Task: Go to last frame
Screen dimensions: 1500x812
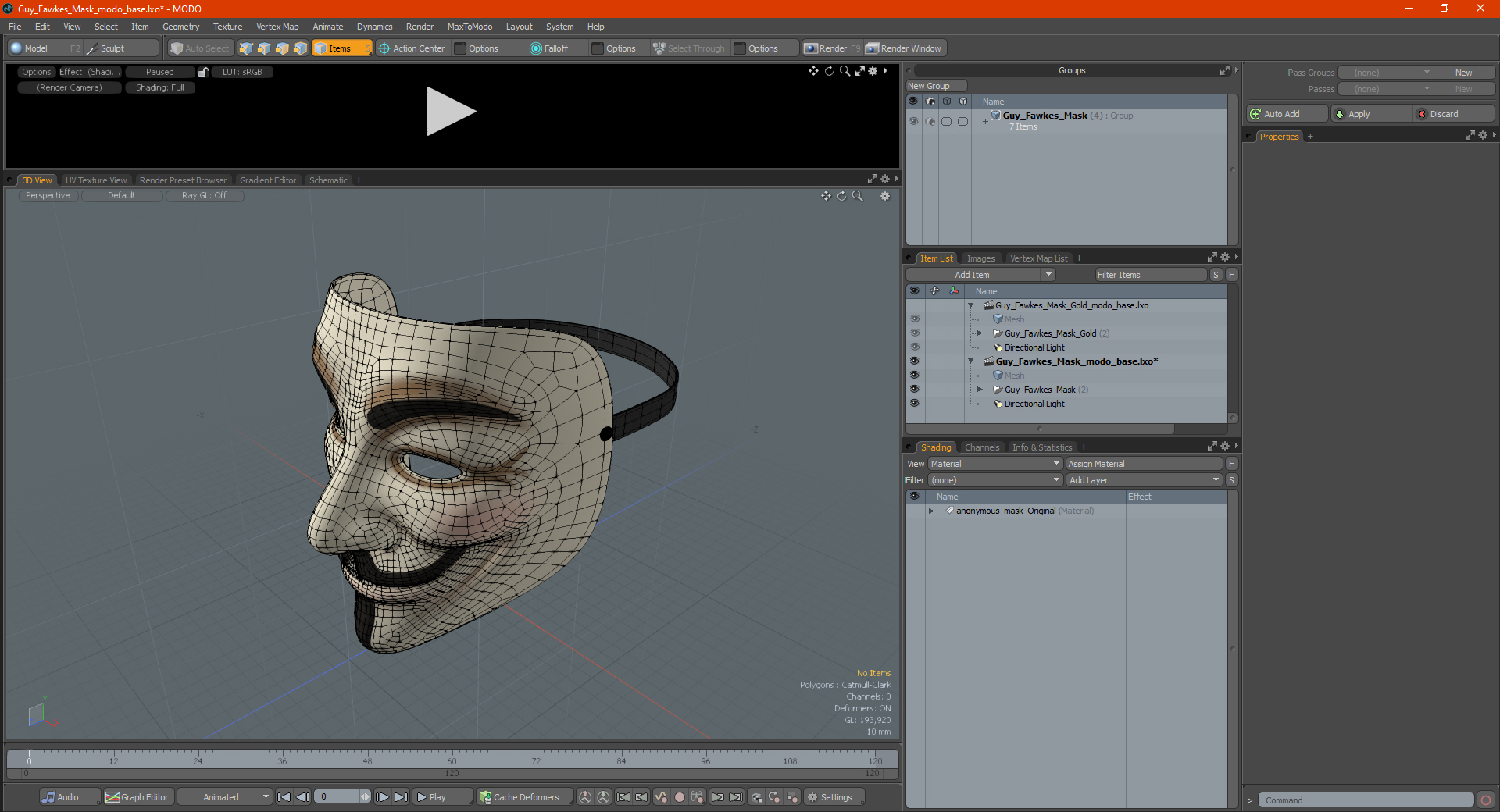Action: [x=402, y=797]
